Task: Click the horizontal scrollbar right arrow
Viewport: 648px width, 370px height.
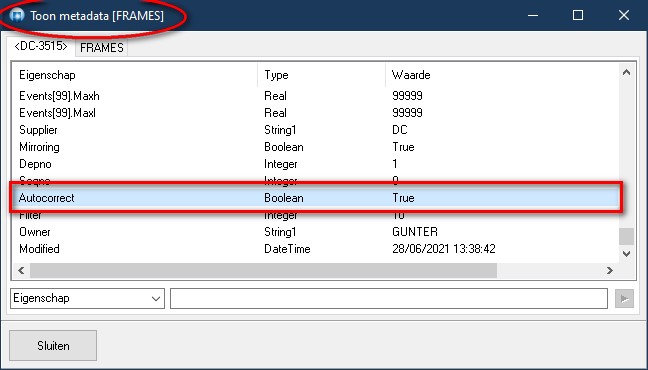Action: tap(610, 270)
